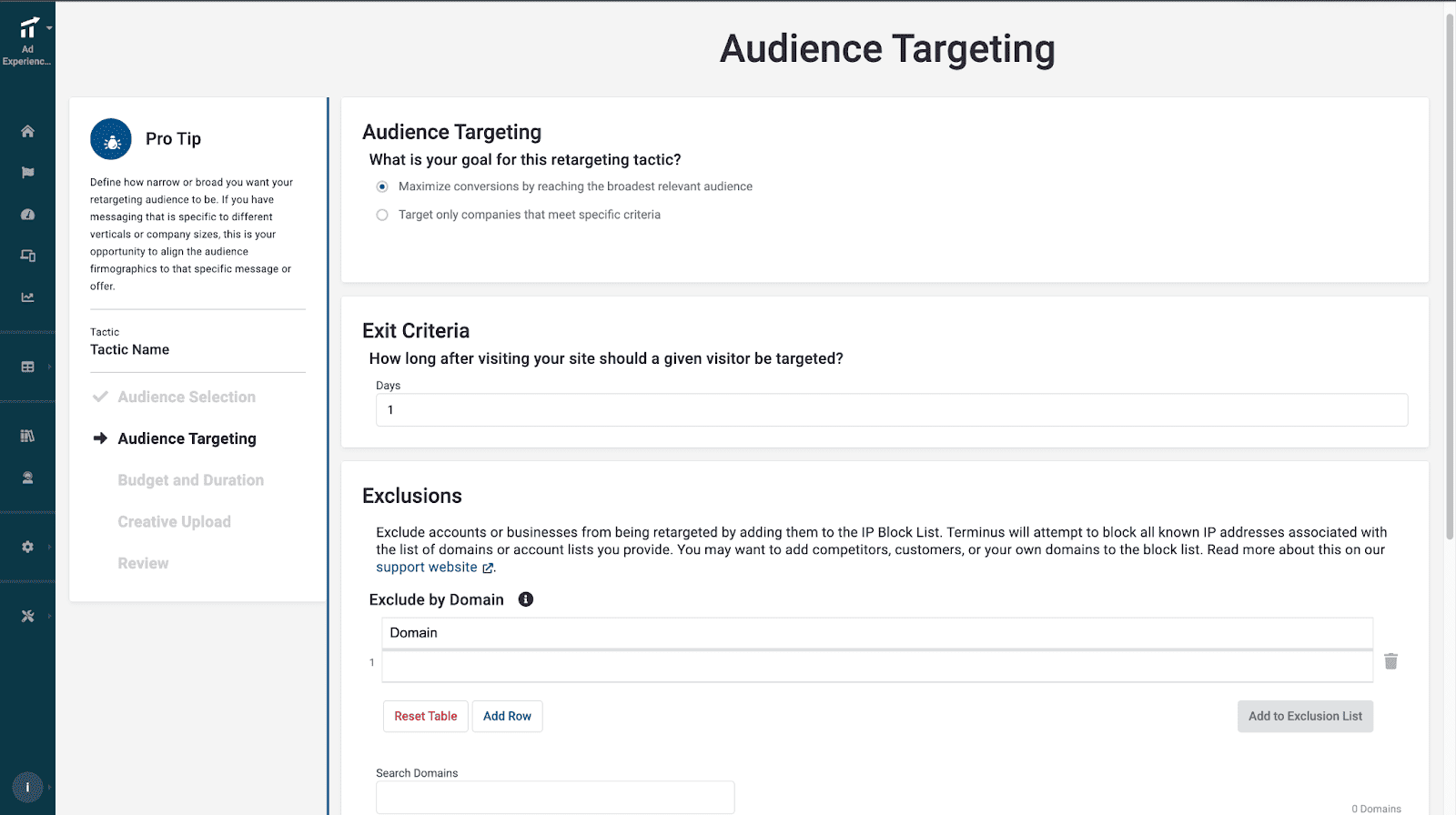Click the Days input field

891,410
